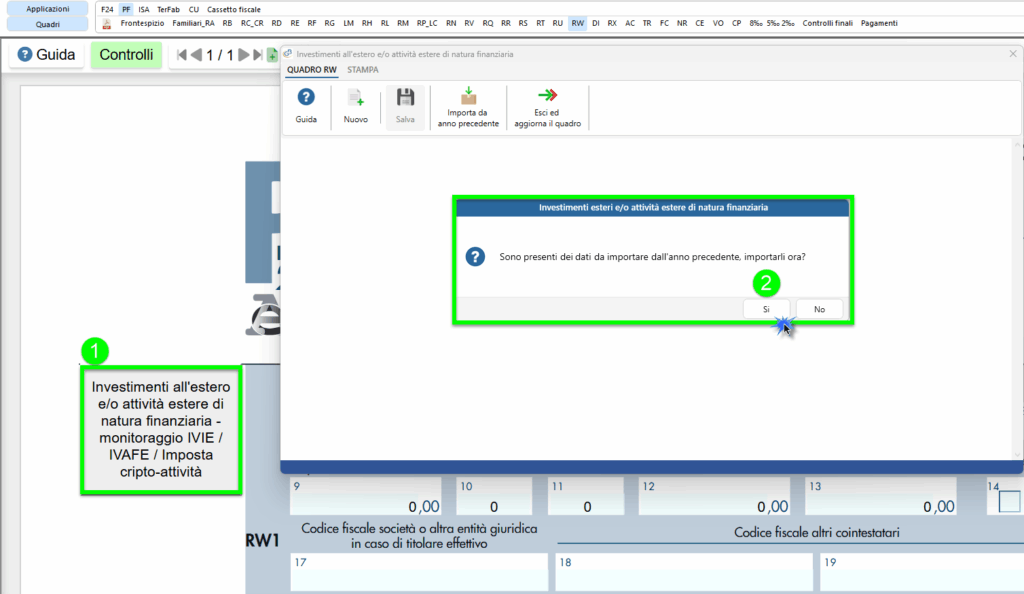Click the PDF icon before Frontespizio
The height and width of the screenshot is (594, 1024).
click(107, 23)
